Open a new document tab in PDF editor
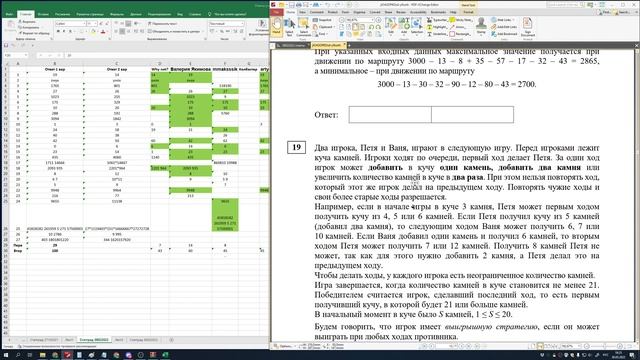 point(350,45)
